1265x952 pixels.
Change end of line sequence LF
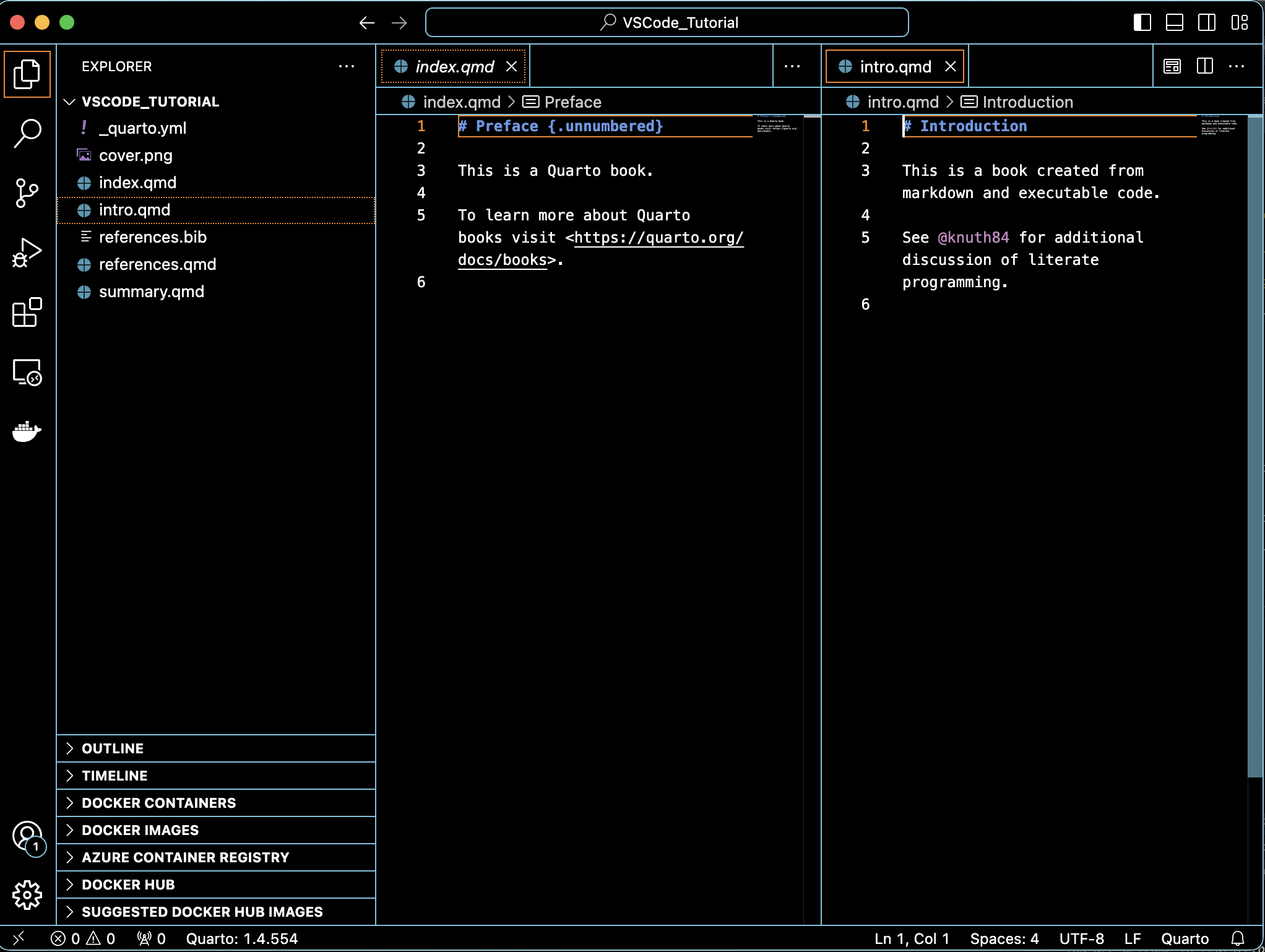[1133, 938]
